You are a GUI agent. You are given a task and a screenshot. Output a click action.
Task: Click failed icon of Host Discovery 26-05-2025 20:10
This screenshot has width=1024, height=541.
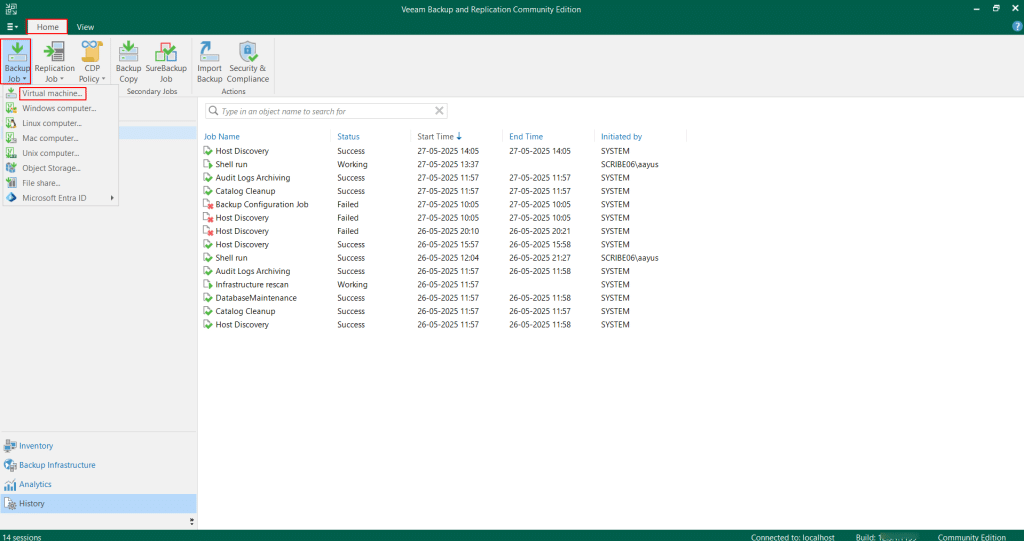point(208,231)
